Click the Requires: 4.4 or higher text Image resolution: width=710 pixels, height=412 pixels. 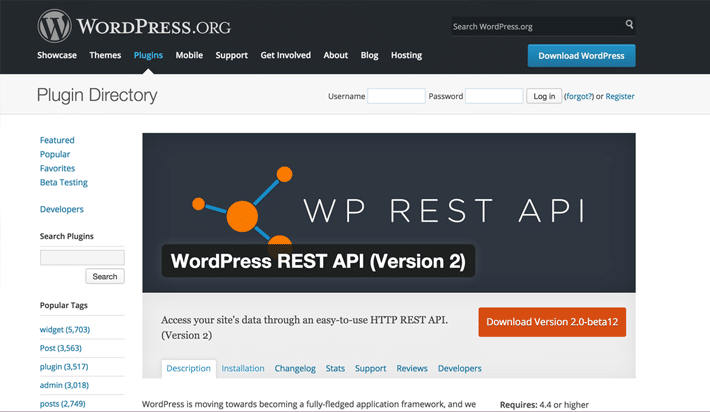(544, 405)
